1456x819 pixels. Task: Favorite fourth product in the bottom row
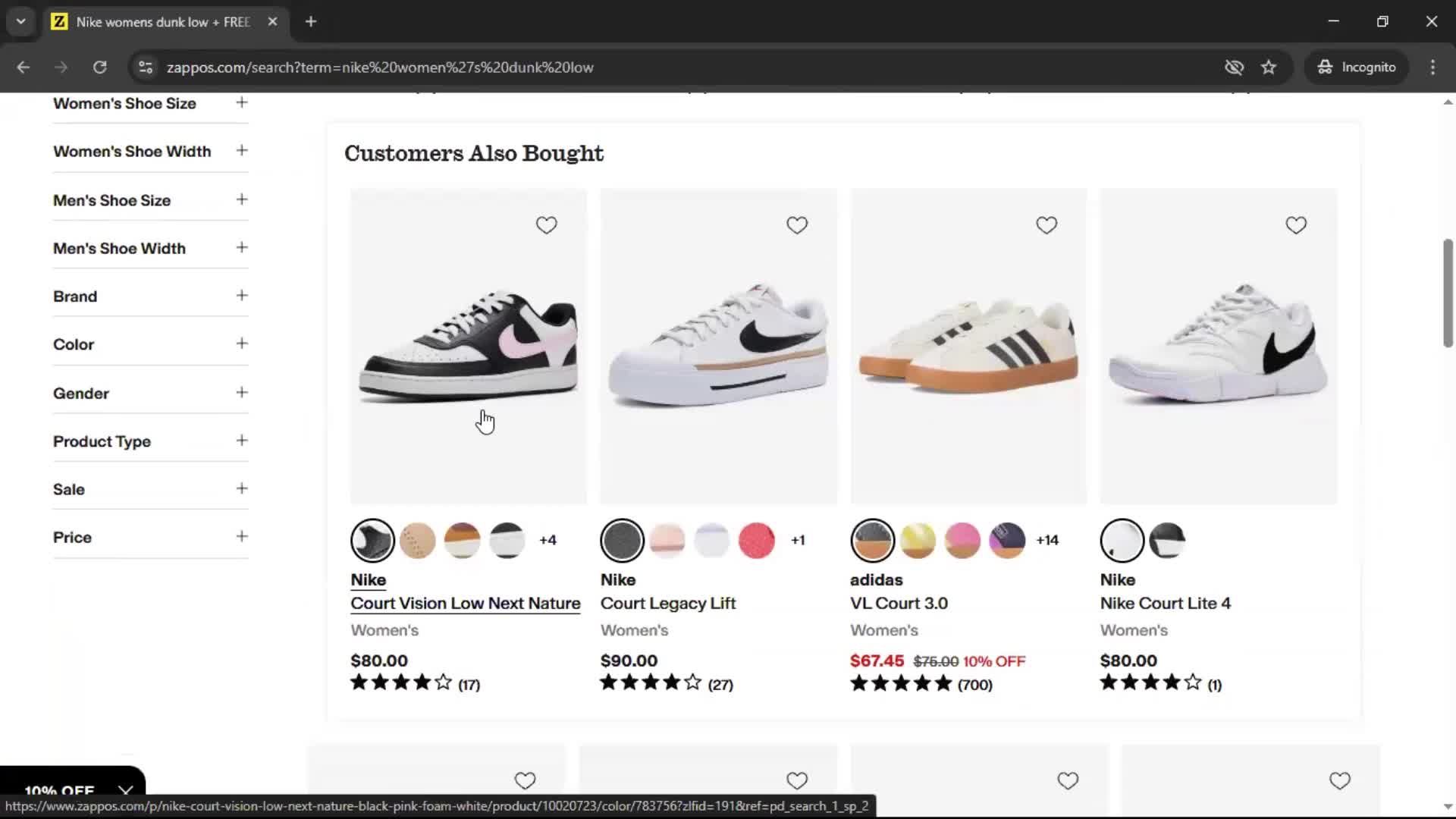pyautogui.click(x=1340, y=780)
